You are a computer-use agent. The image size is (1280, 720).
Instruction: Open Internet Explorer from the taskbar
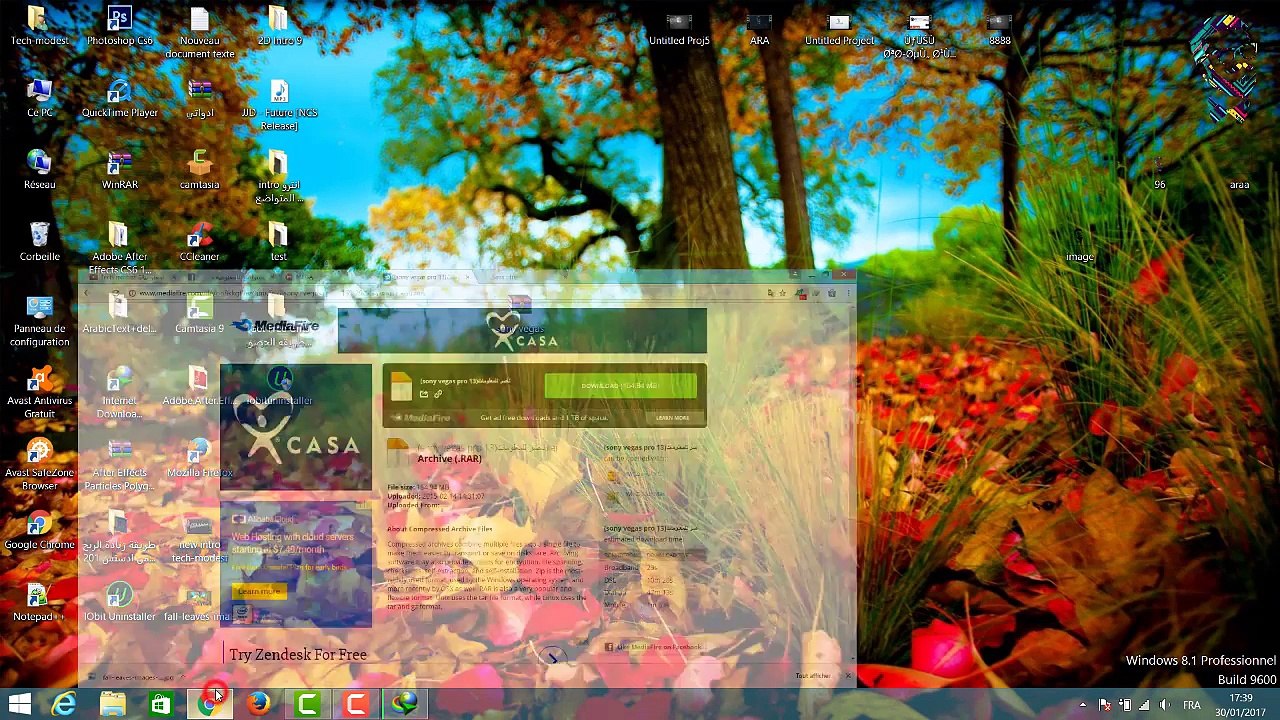coord(64,705)
